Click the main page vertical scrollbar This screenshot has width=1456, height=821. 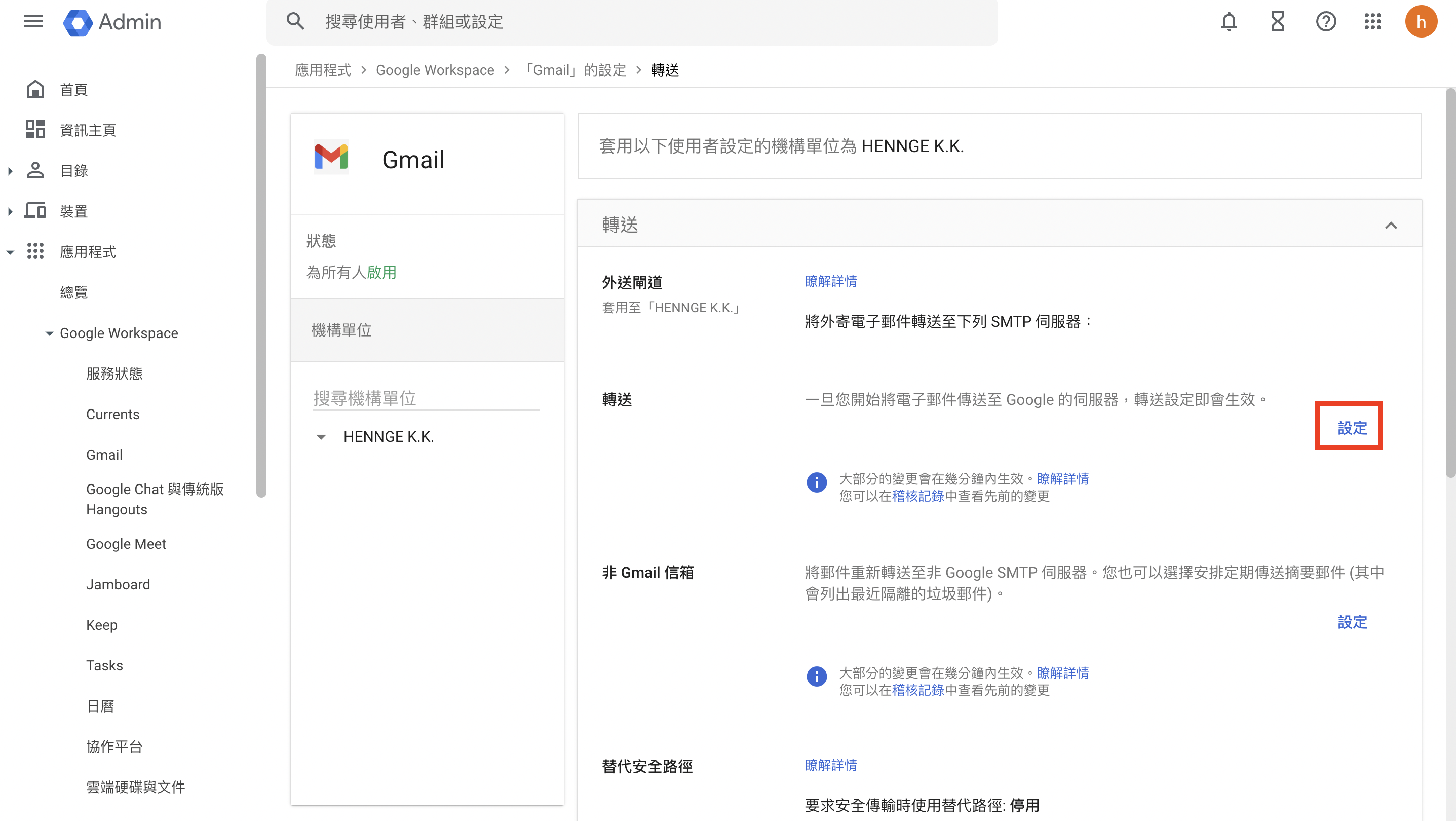(x=1450, y=283)
